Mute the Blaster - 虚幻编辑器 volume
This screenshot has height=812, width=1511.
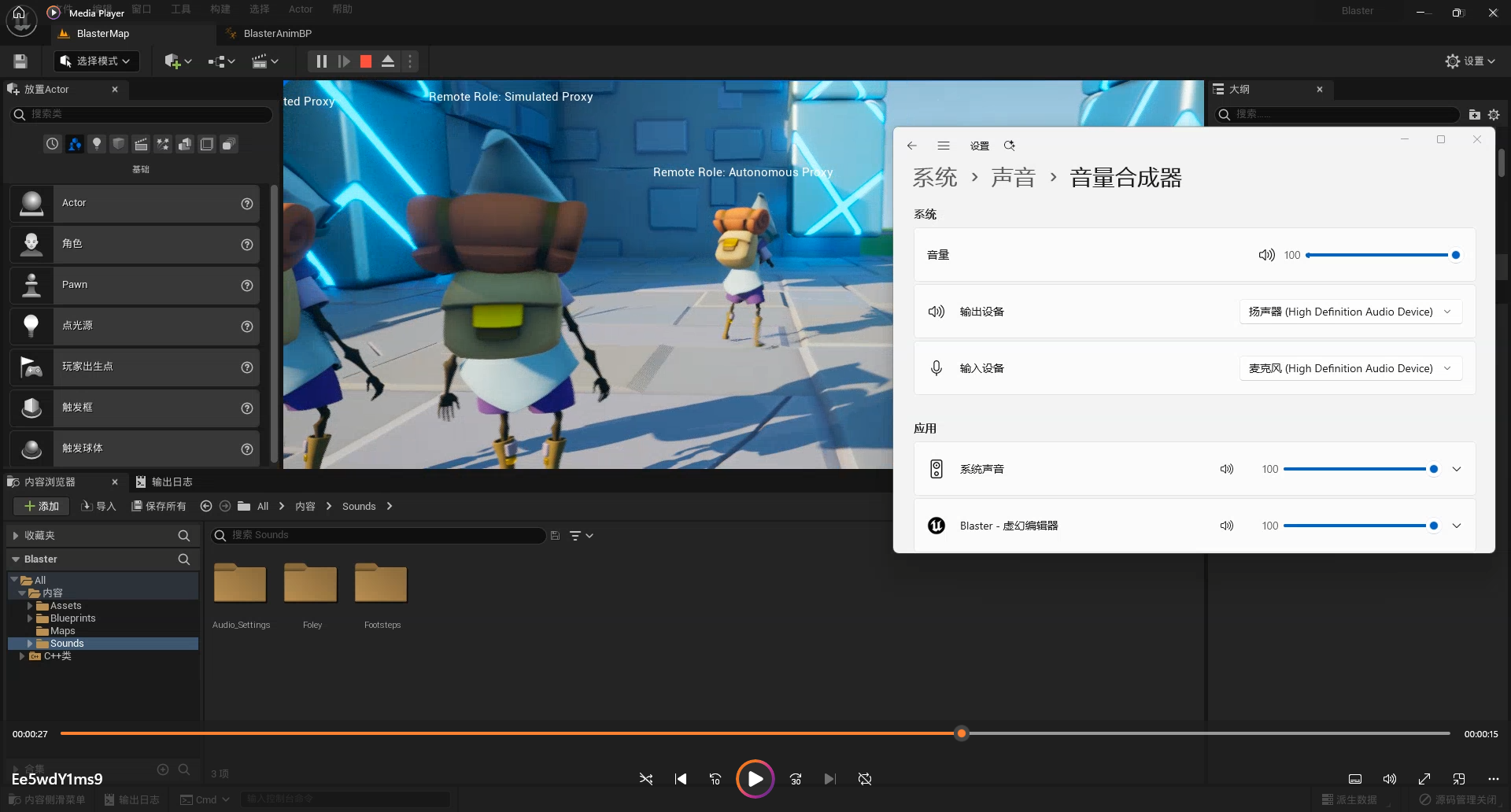(x=1227, y=526)
